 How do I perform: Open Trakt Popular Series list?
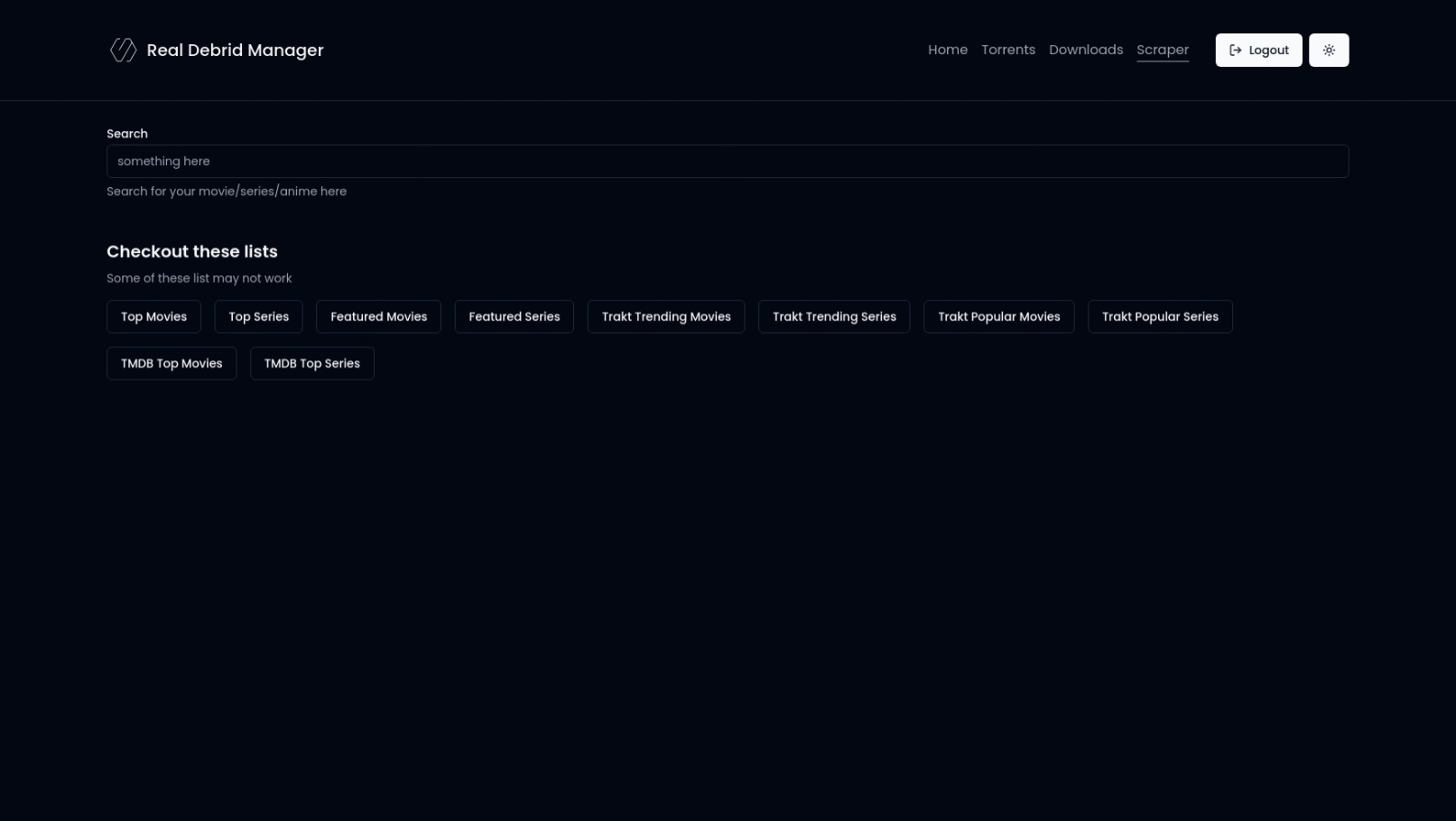pyautogui.click(x=1160, y=316)
